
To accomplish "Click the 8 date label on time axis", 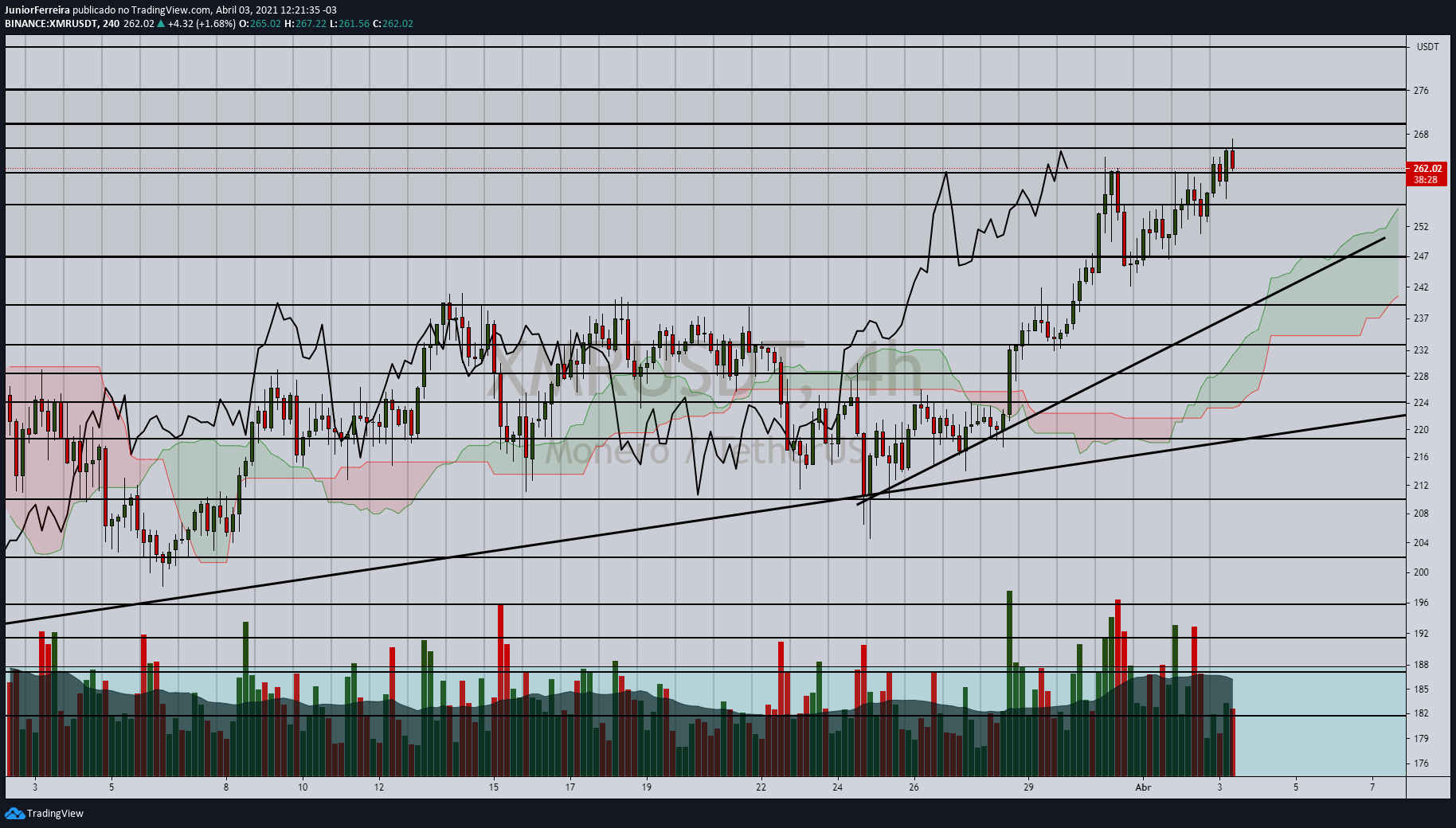I will (226, 787).
